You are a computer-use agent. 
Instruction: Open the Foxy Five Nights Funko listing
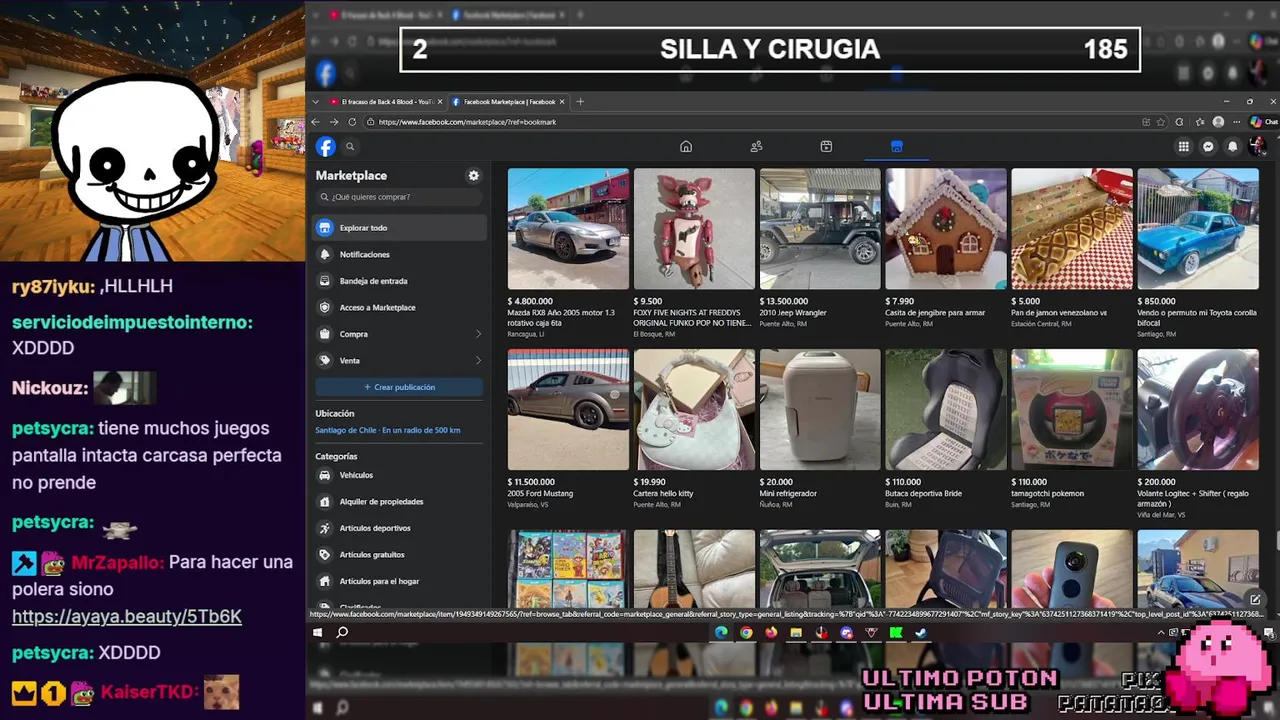coord(694,229)
